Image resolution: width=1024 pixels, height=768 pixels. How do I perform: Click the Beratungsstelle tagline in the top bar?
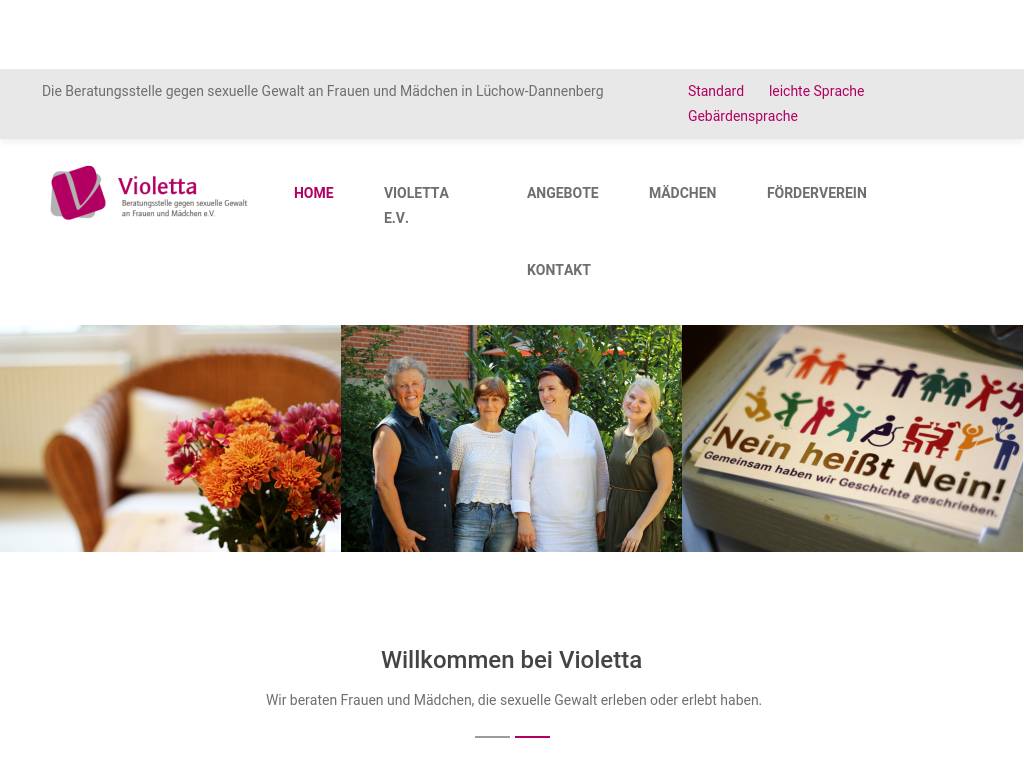point(323,91)
